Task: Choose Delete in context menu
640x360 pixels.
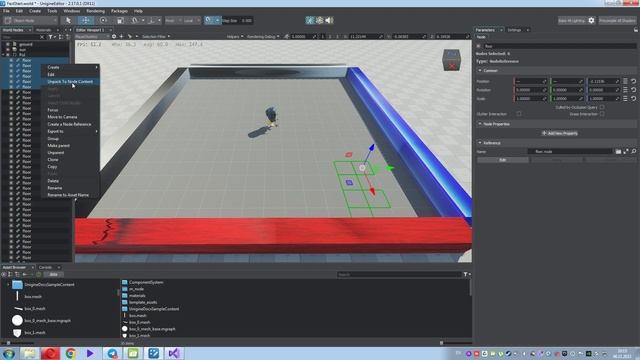Action: (x=53, y=181)
